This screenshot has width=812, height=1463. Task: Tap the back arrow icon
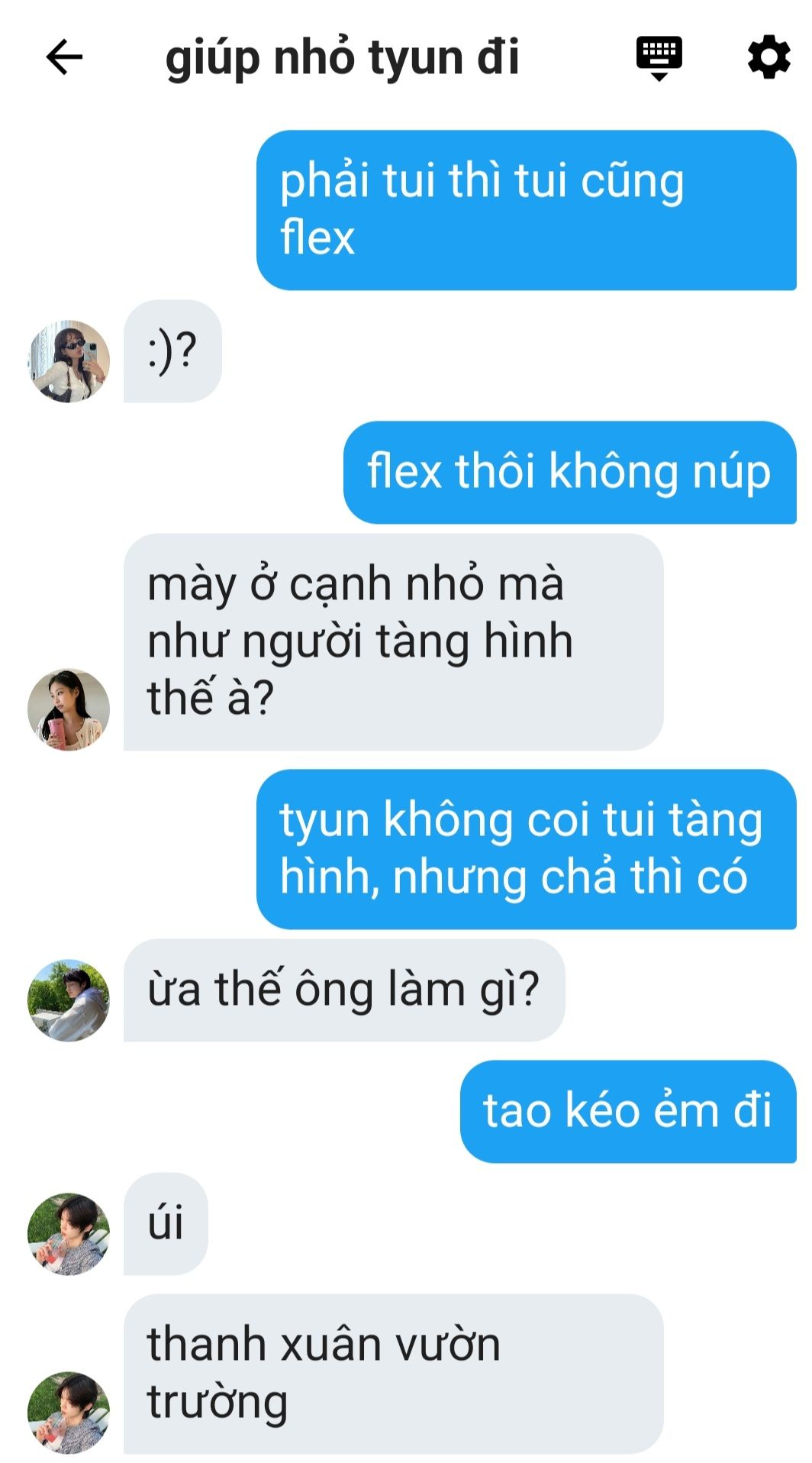pos(64,57)
